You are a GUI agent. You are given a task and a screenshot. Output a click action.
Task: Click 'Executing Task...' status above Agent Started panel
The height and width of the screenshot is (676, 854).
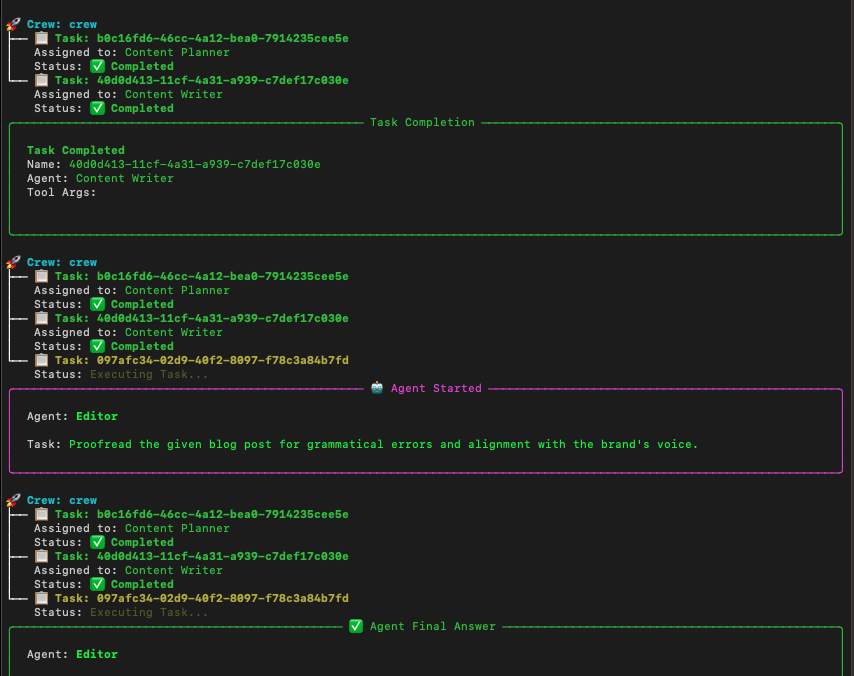coord(149,374)
